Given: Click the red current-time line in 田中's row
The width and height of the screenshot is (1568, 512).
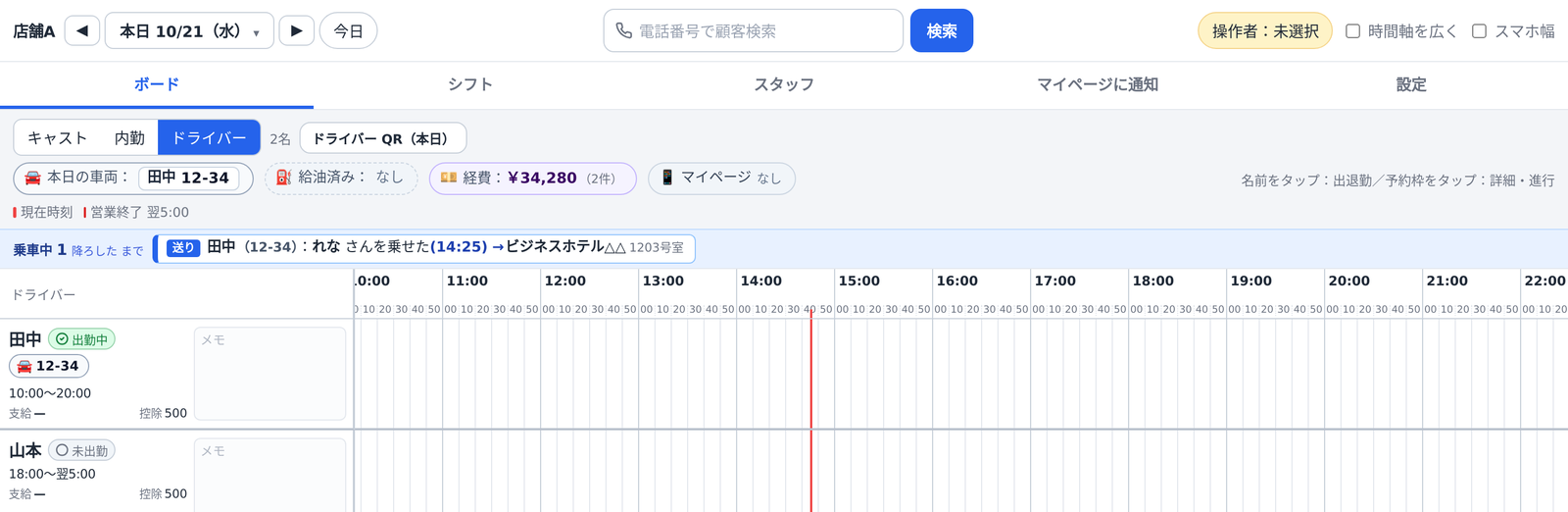Looking at the screenshot, I should coord(810,374).
